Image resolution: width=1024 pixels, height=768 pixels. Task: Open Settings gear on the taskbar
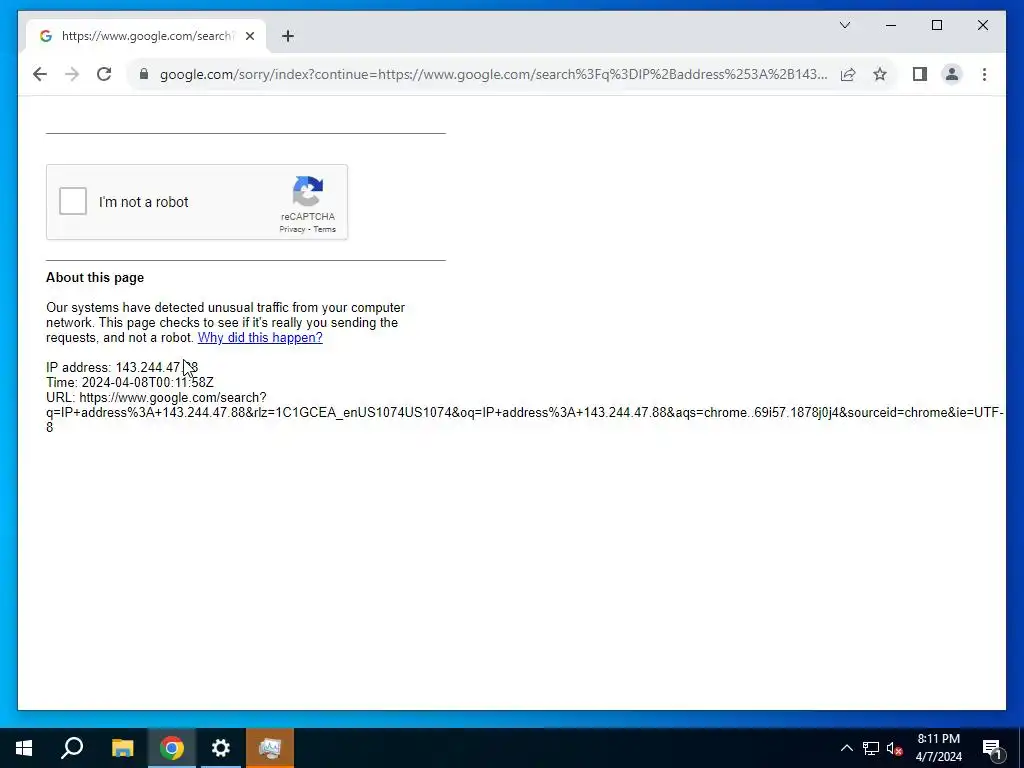point(221,748)
